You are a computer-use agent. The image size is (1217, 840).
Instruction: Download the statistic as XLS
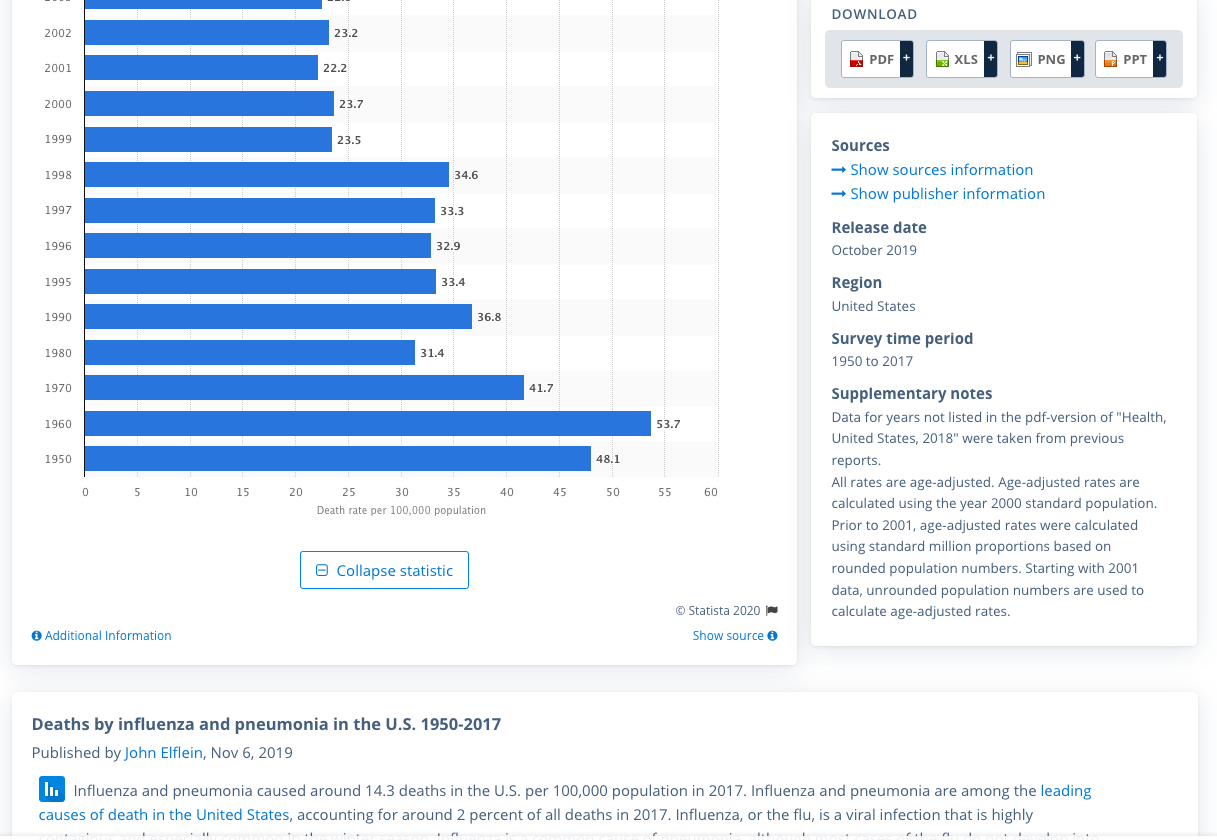(x=955, y=60)
